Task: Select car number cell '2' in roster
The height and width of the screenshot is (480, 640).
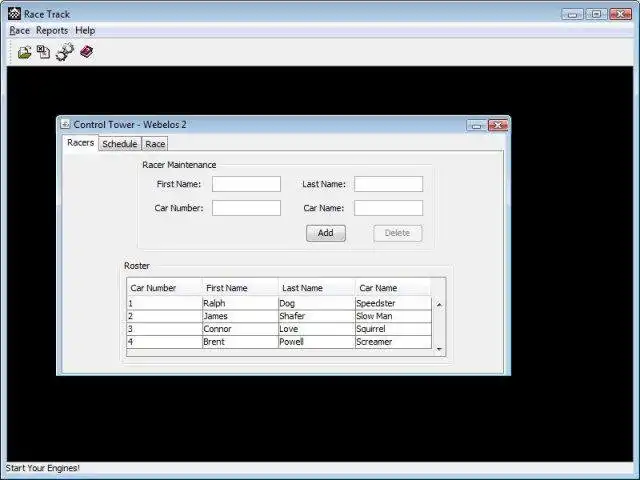Action: 164,316
